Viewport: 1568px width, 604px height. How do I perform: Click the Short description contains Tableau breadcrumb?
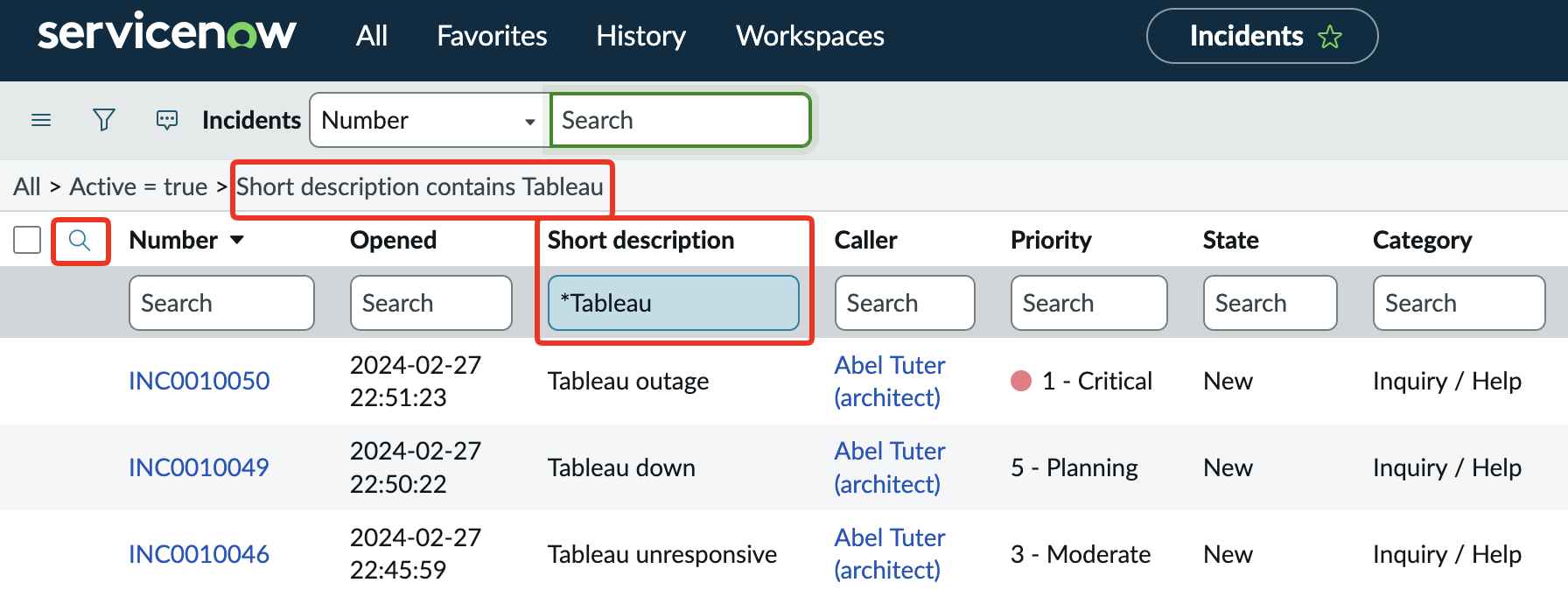pyautogui.click(x=419, y=186)
